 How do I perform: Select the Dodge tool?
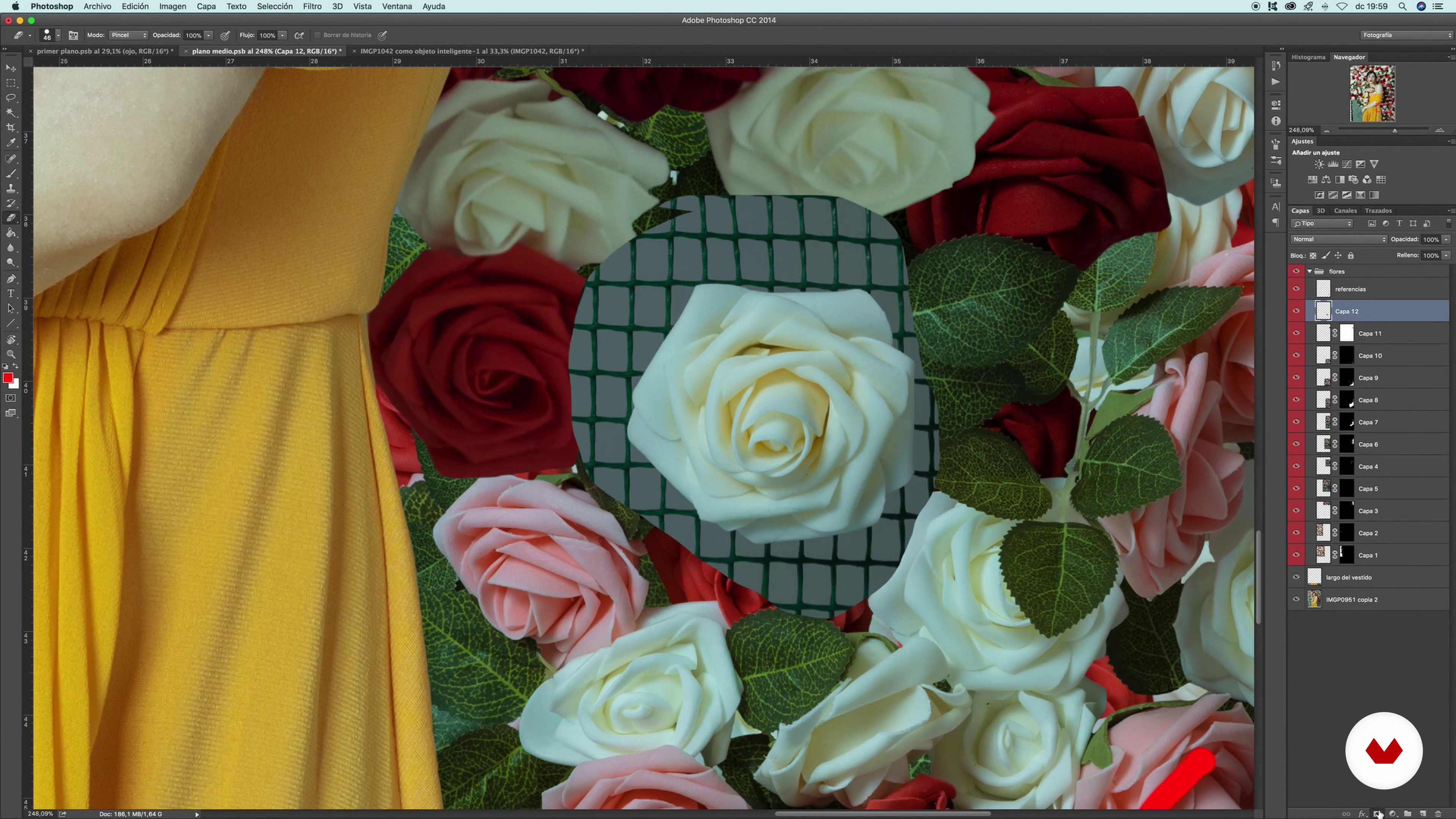click(11, 263)
